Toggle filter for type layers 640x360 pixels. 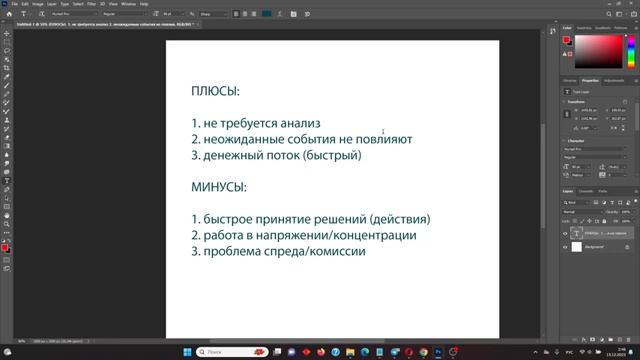coord(612,202)
